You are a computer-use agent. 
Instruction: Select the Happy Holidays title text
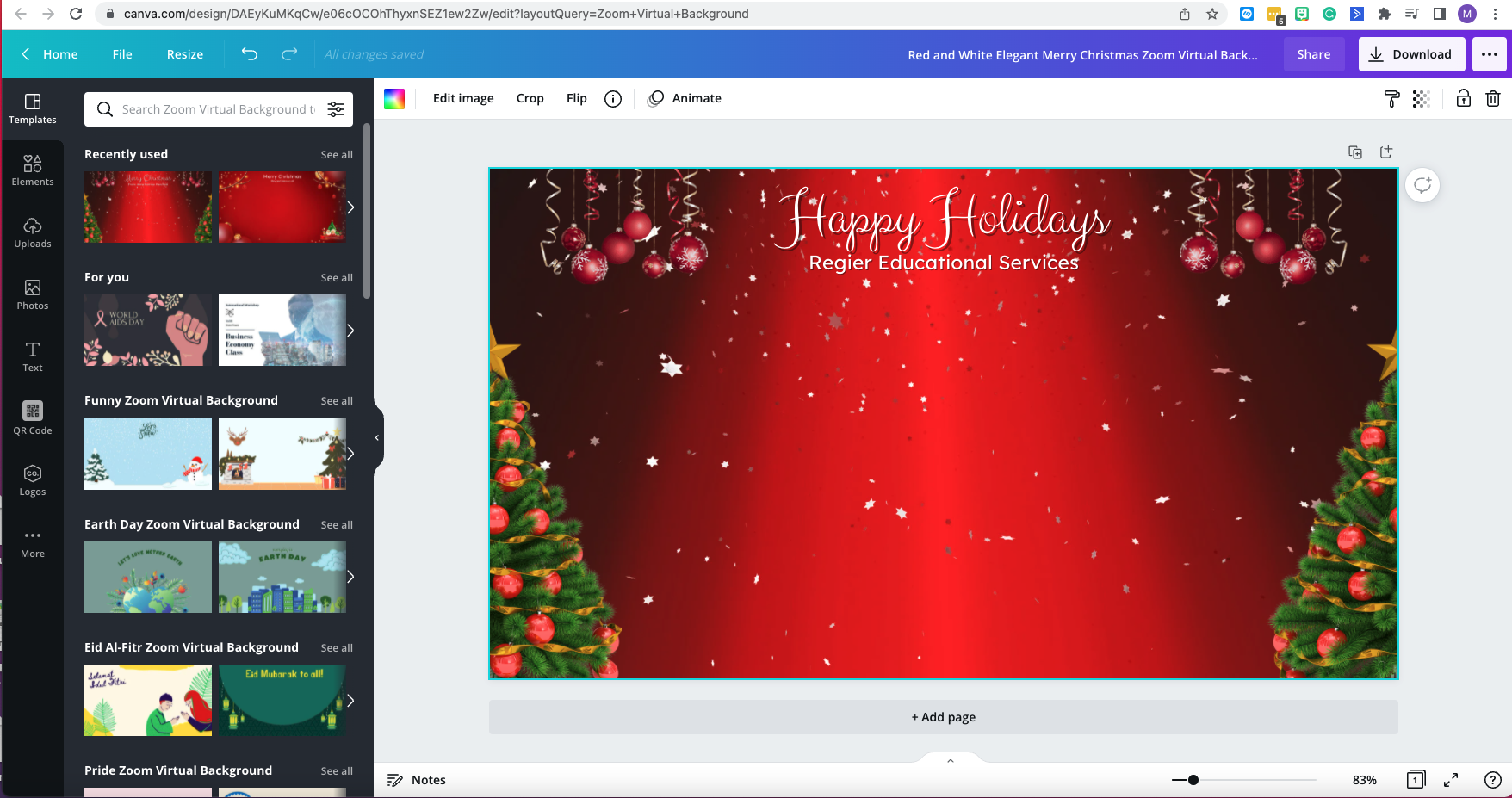pyautogui.click(x=945, y=218)
